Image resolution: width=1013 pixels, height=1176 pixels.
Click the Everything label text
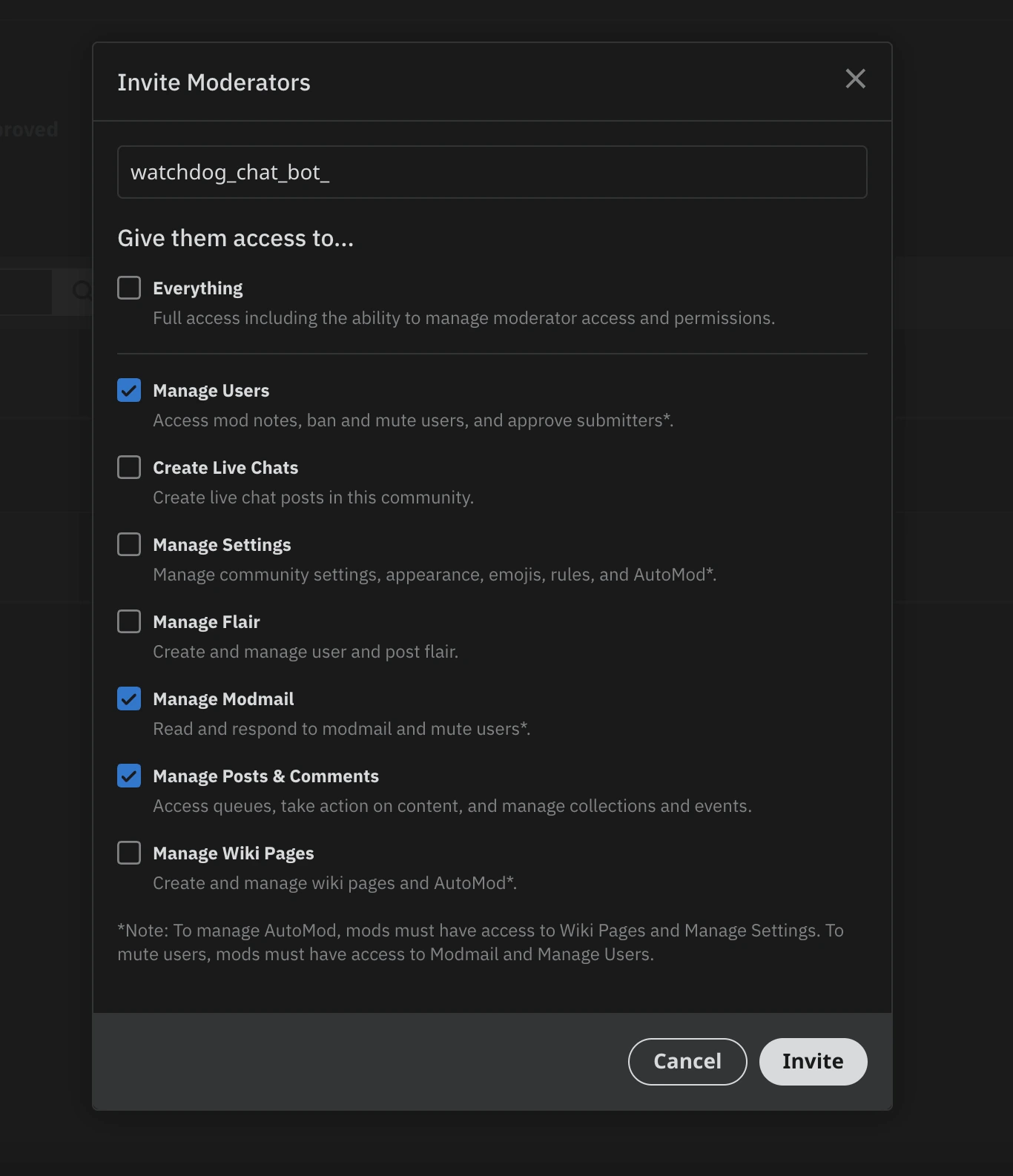click(x=198, y=288)
